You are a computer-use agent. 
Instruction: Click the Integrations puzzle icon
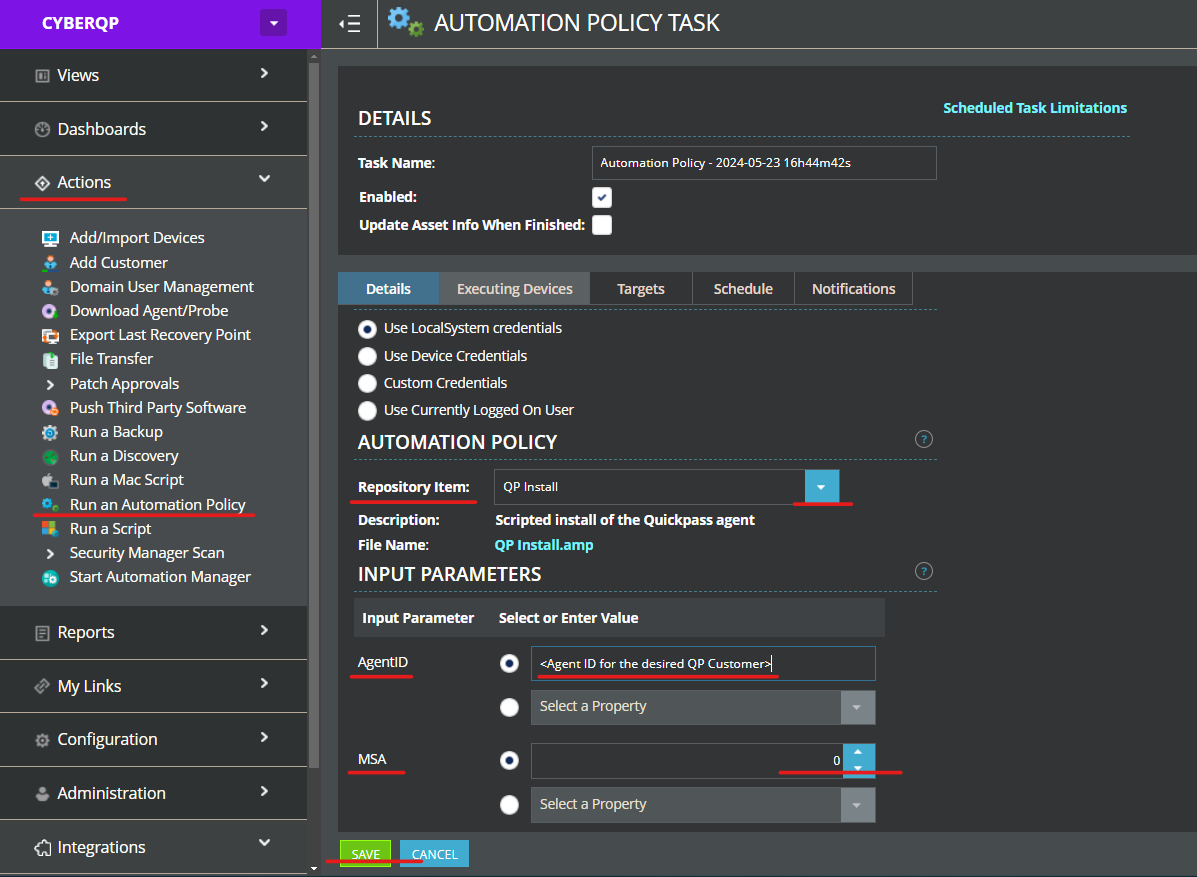point(43,848)
